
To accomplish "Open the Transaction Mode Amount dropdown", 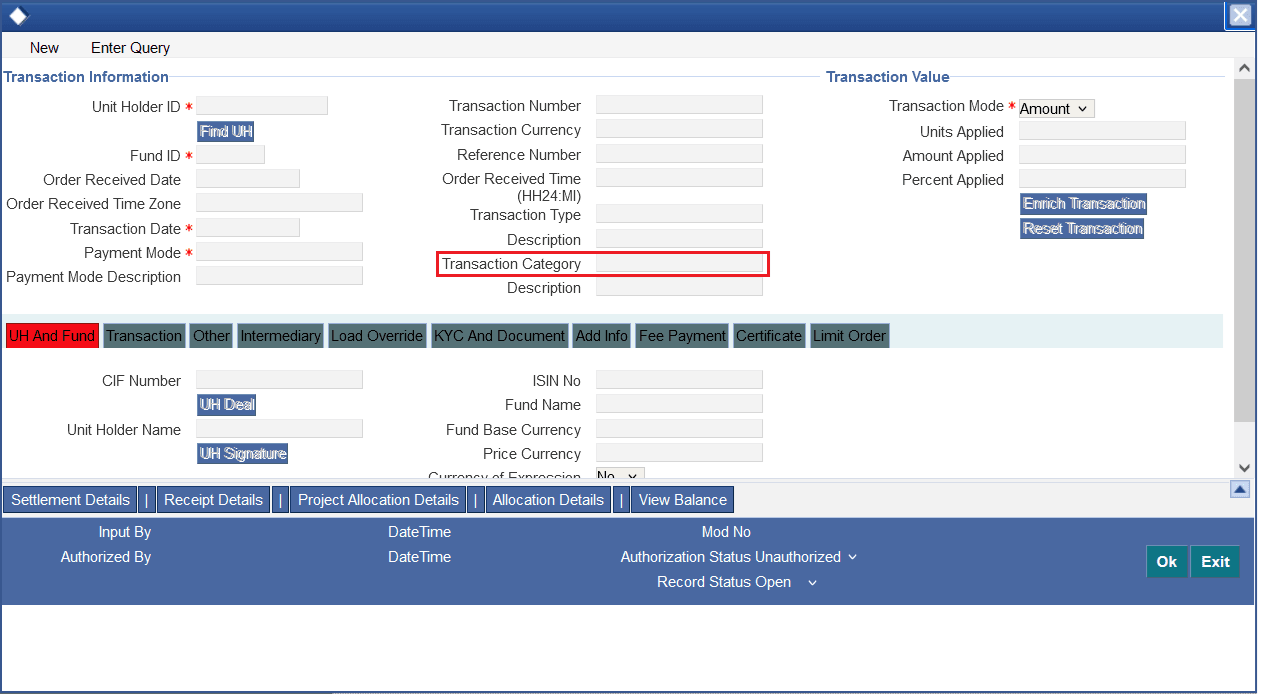I will point(1056,108).
